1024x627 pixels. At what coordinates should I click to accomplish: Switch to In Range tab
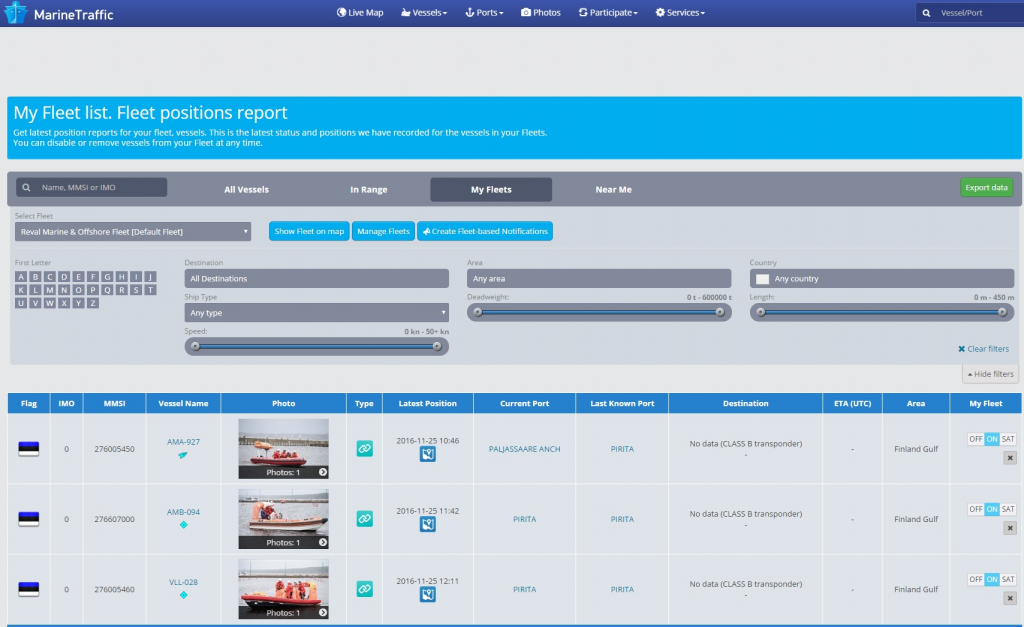[x=368, y=189]
